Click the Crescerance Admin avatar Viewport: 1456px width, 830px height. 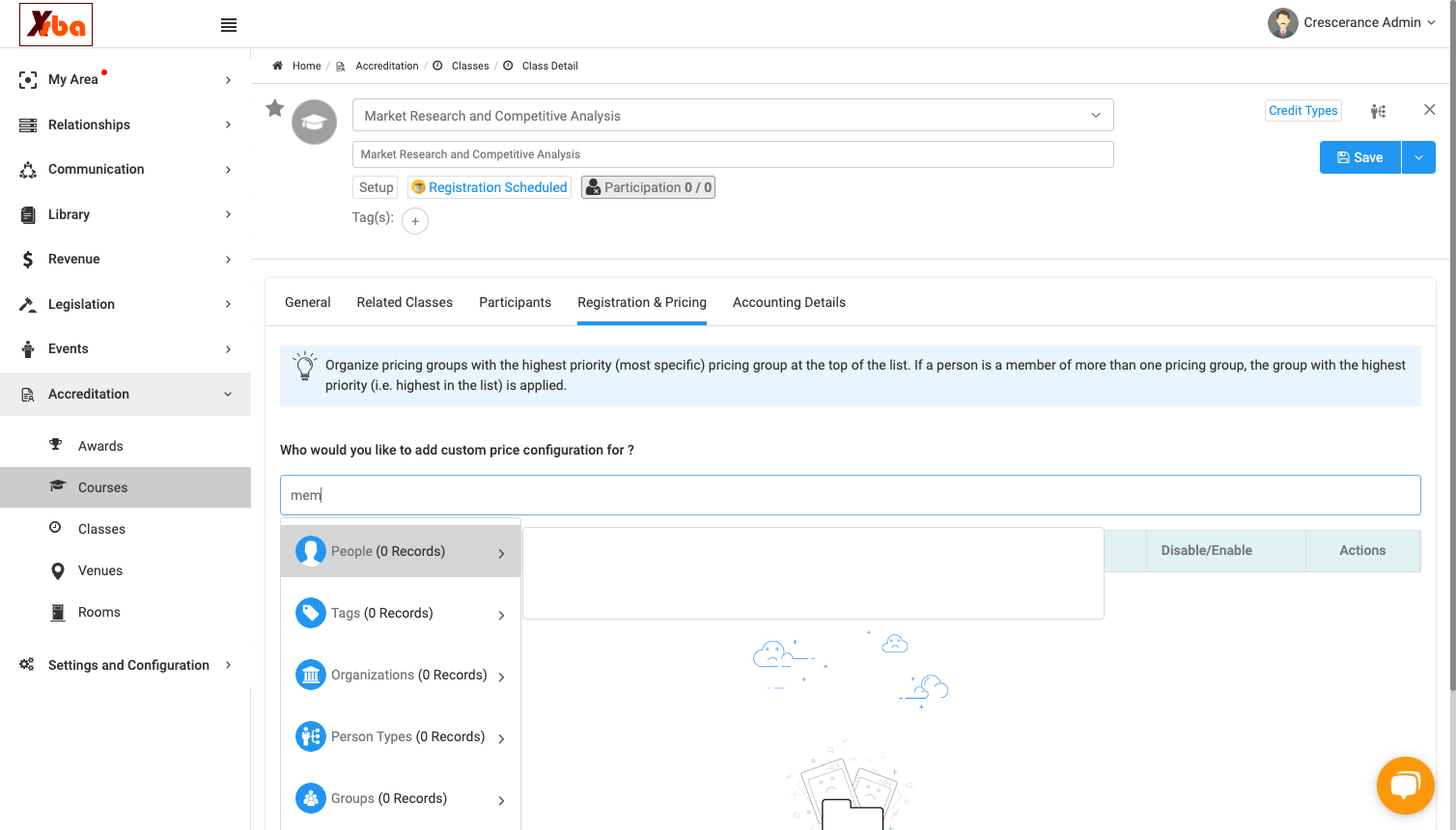(x=1282, y=23)
